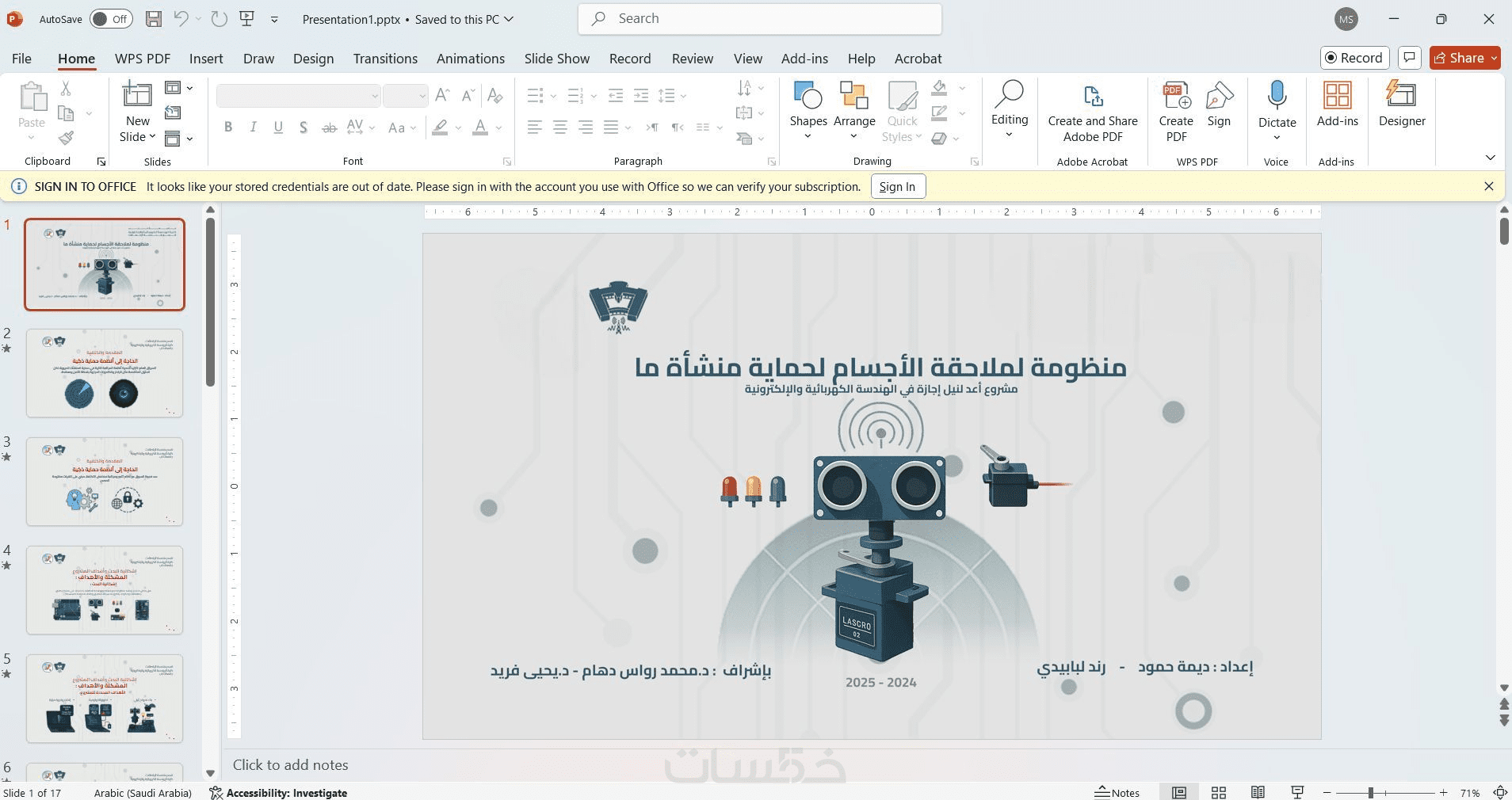1512x800 pixels.
Task: Click the Format Painter brush icon
Action: pos(66,139)
